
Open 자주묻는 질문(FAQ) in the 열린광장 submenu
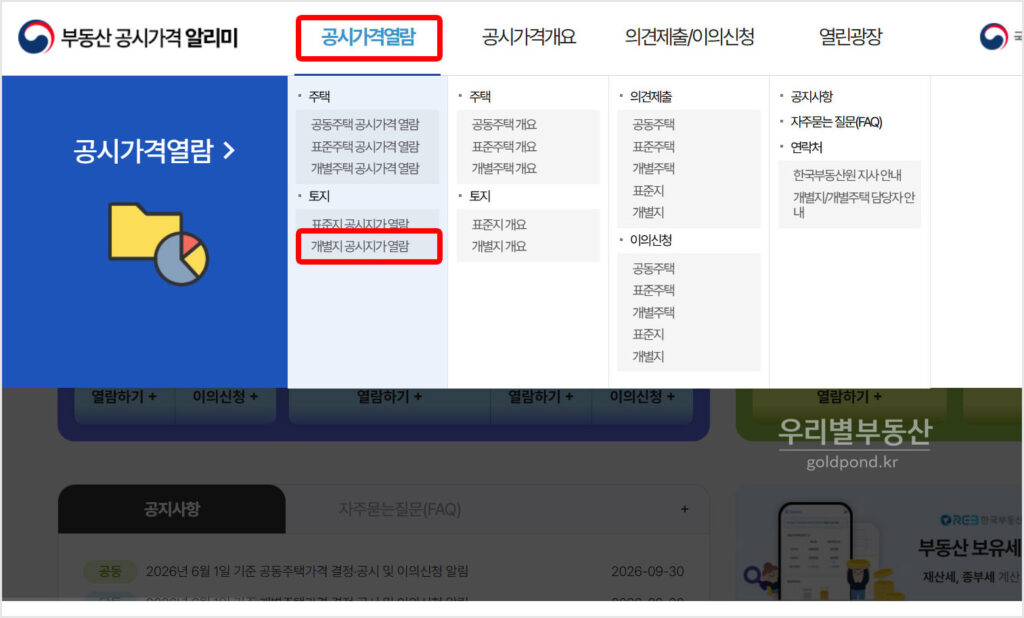tap(836, 122)
